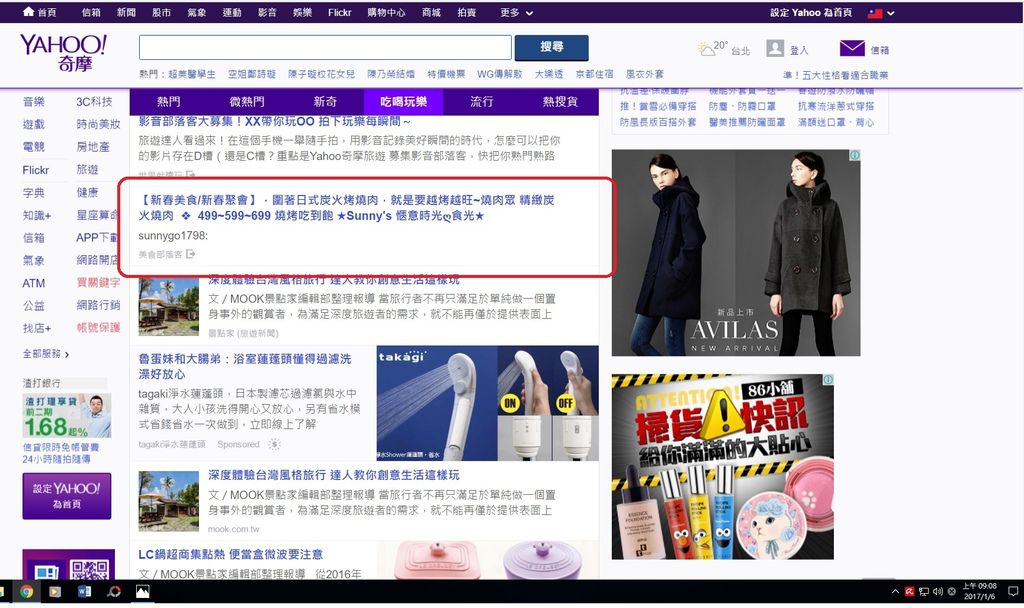Click the takagi shower head image
Image resolution: width=1024 pixels, height=608 pixels.
coord(488,403)
